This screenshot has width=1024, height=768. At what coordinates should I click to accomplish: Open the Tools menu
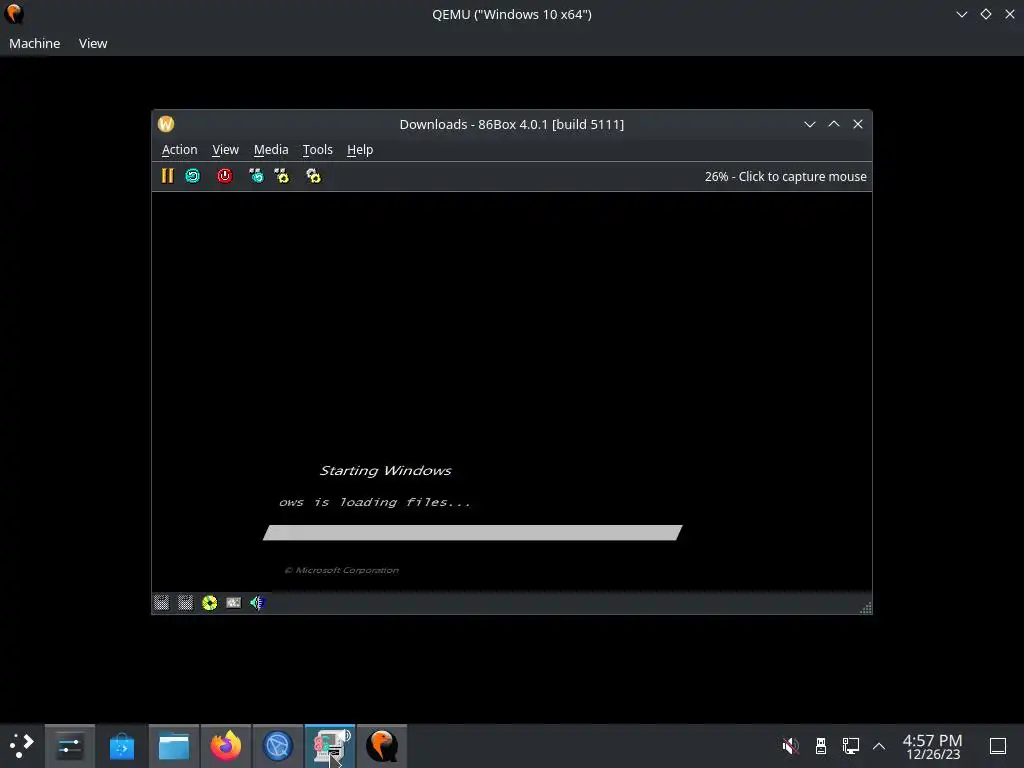point(317,150)
